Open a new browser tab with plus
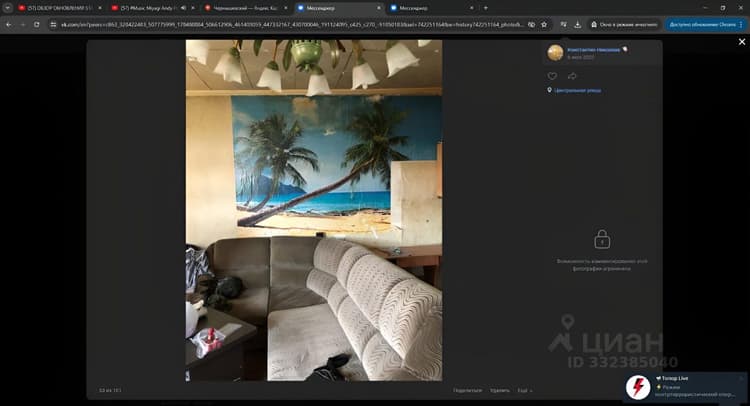The image size is (750, 406). tap(485, 8)
